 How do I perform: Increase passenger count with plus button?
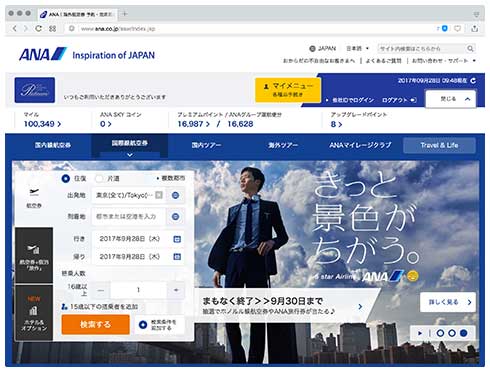[x=176, y=290]
